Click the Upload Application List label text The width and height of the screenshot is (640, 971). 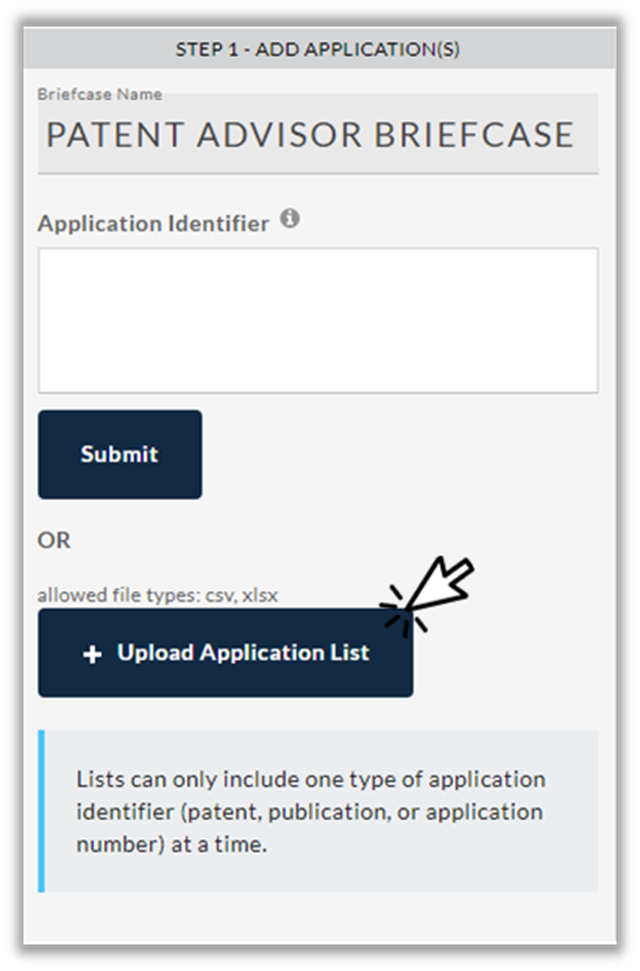coord(243,653)
